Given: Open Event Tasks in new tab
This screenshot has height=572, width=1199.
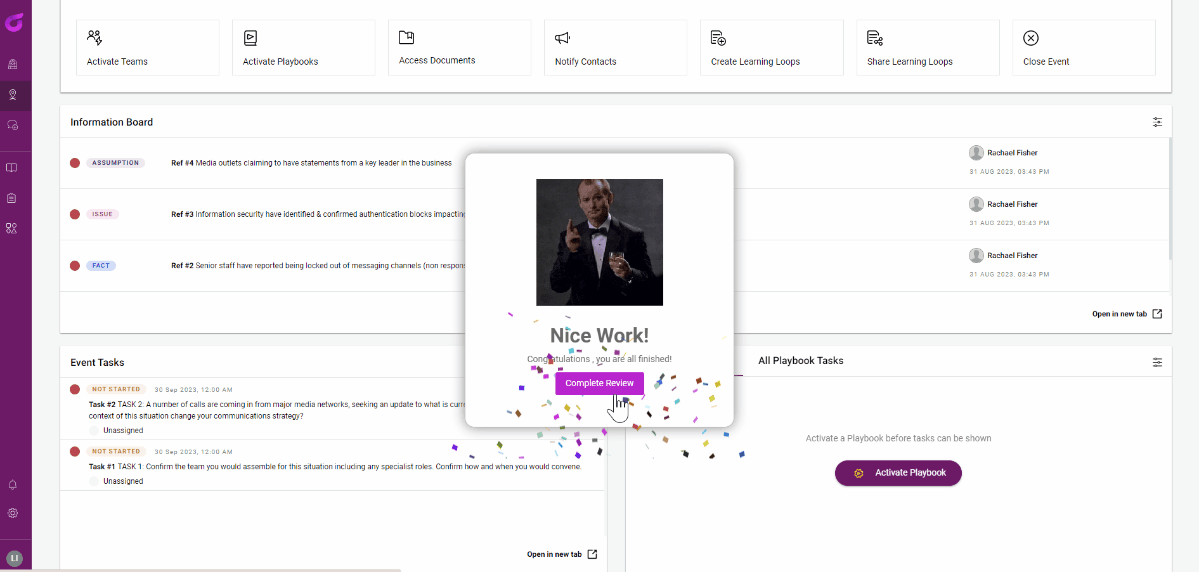Looking at the screenshot, I should point(562,554).
